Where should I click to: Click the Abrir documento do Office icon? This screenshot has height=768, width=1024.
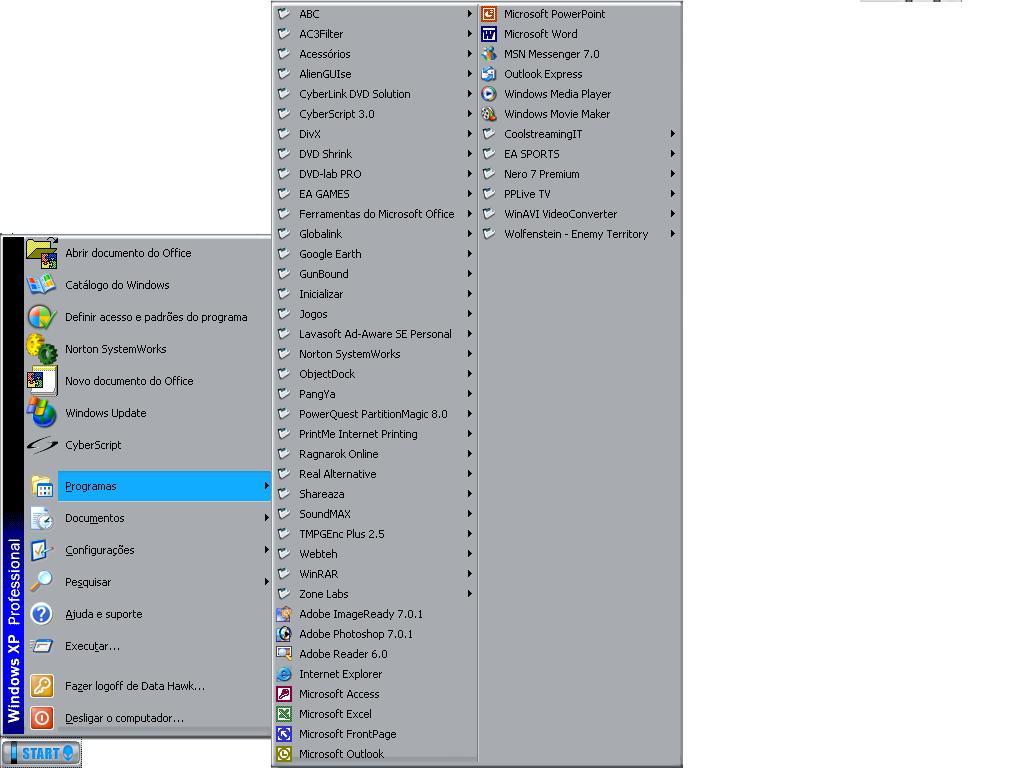click(42, 253)
